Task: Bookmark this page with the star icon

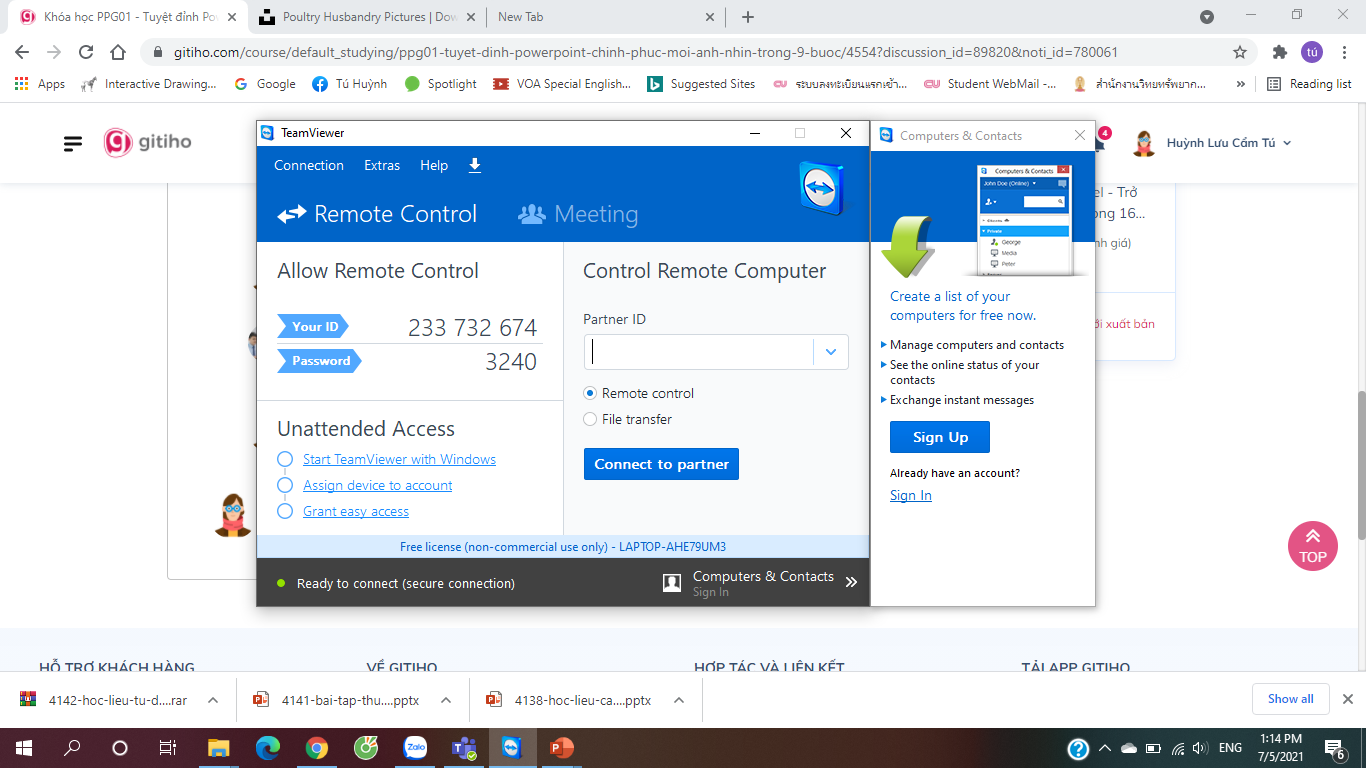Action: 1240,52
